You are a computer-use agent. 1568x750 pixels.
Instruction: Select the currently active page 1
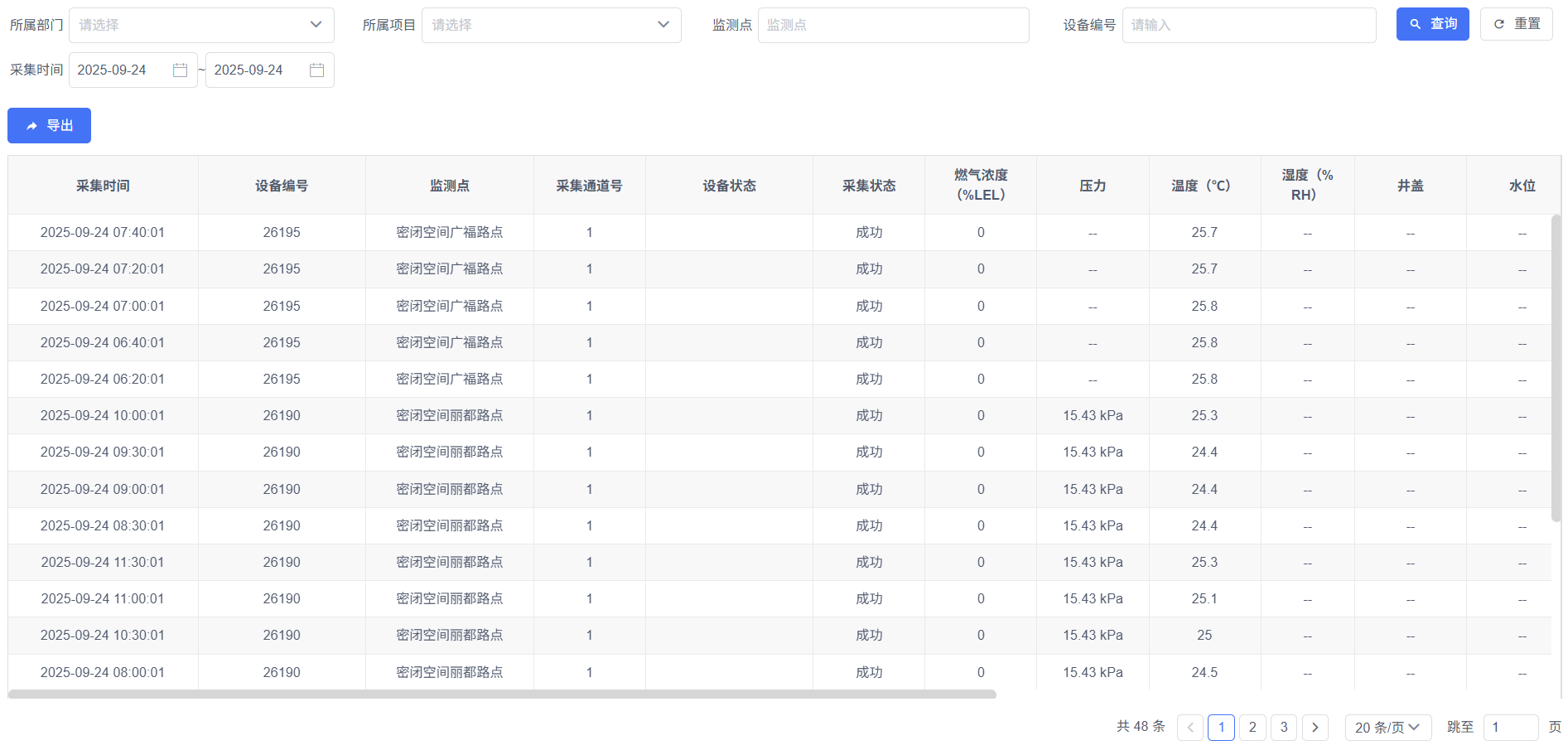[1221, 727]
